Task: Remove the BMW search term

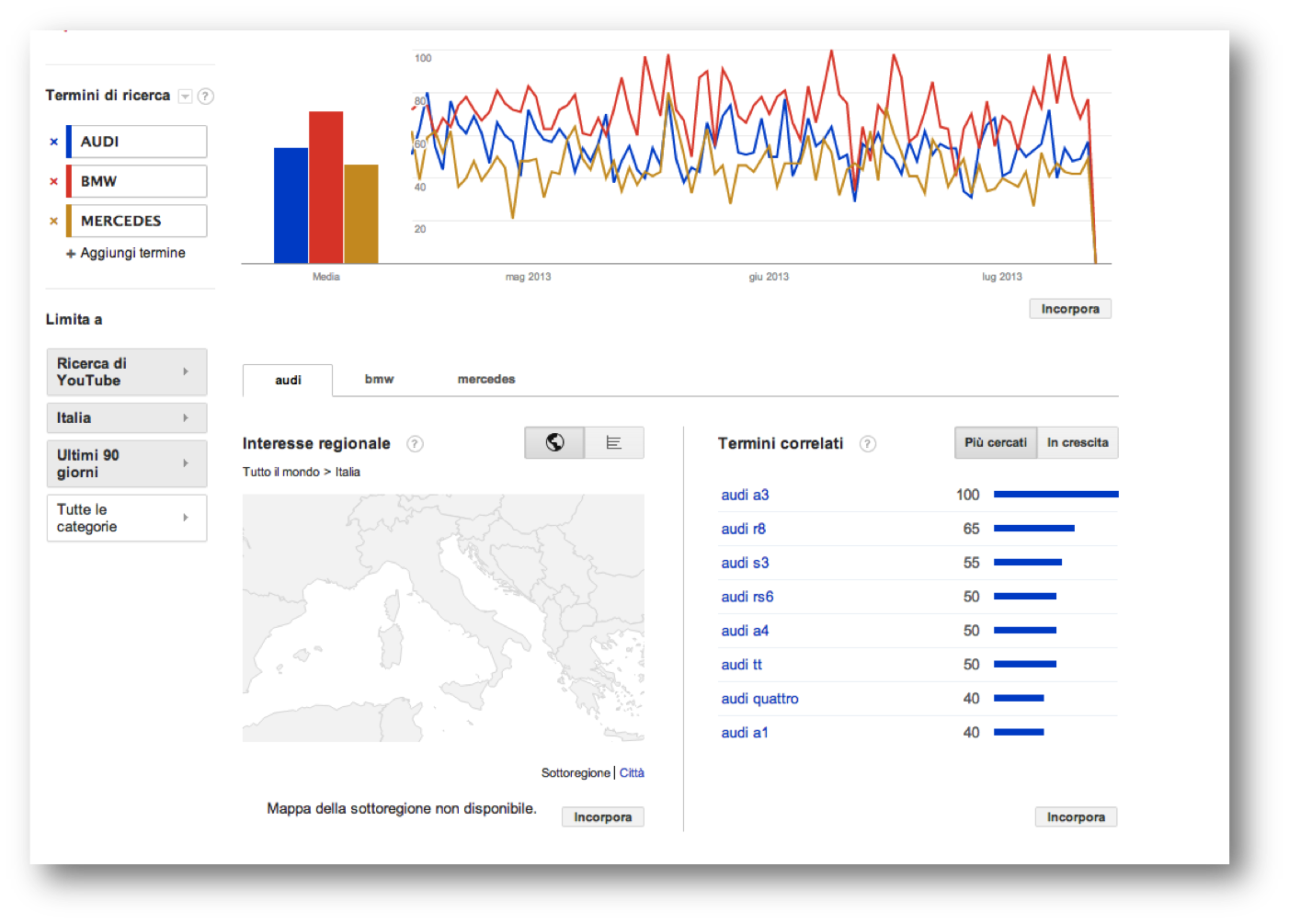Action: pos(53,181)
